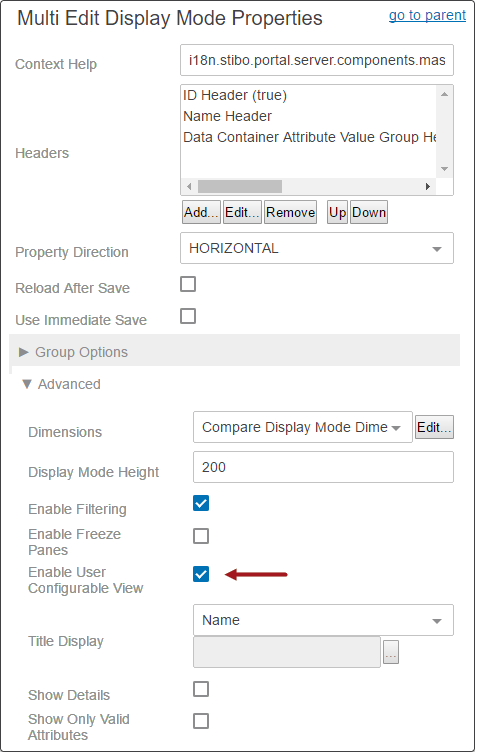Click the Headers list scroll down arrow
Screen dimensions: 477x752
444,169
